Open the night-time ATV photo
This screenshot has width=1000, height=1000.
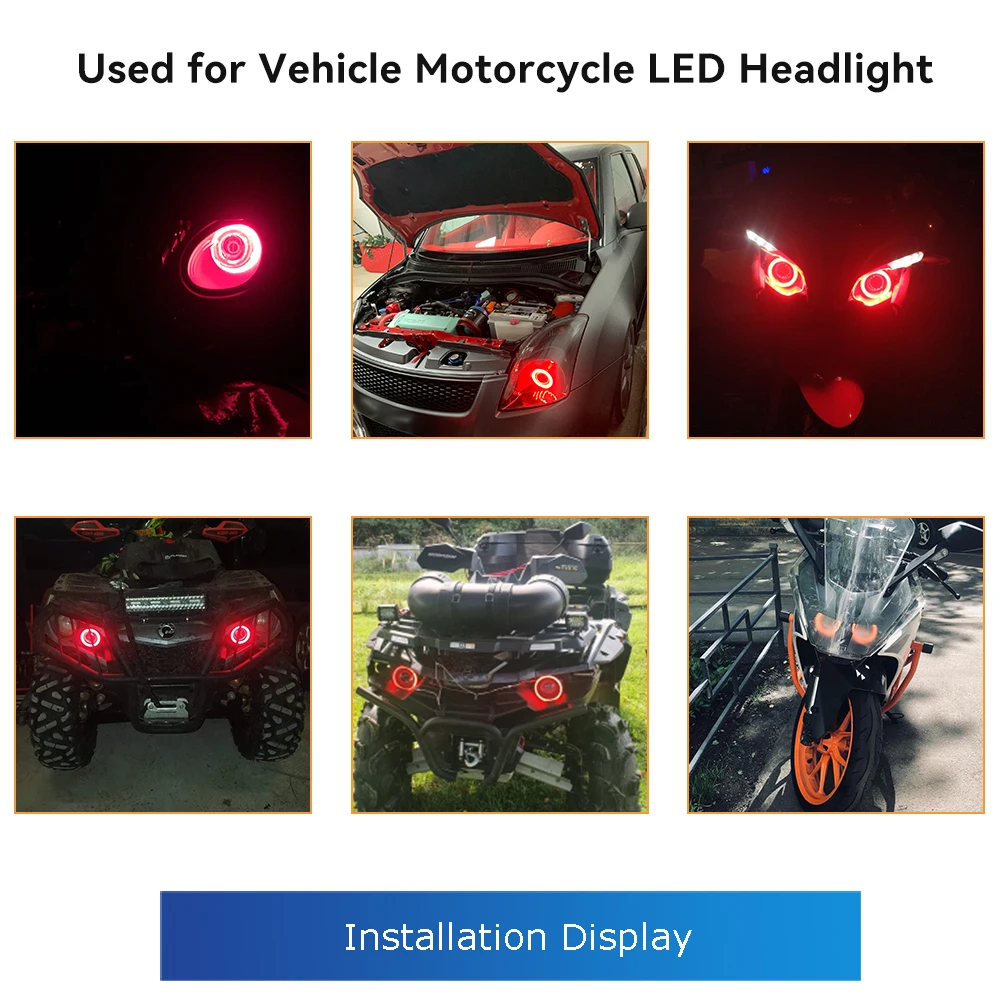tap(163, 665)
